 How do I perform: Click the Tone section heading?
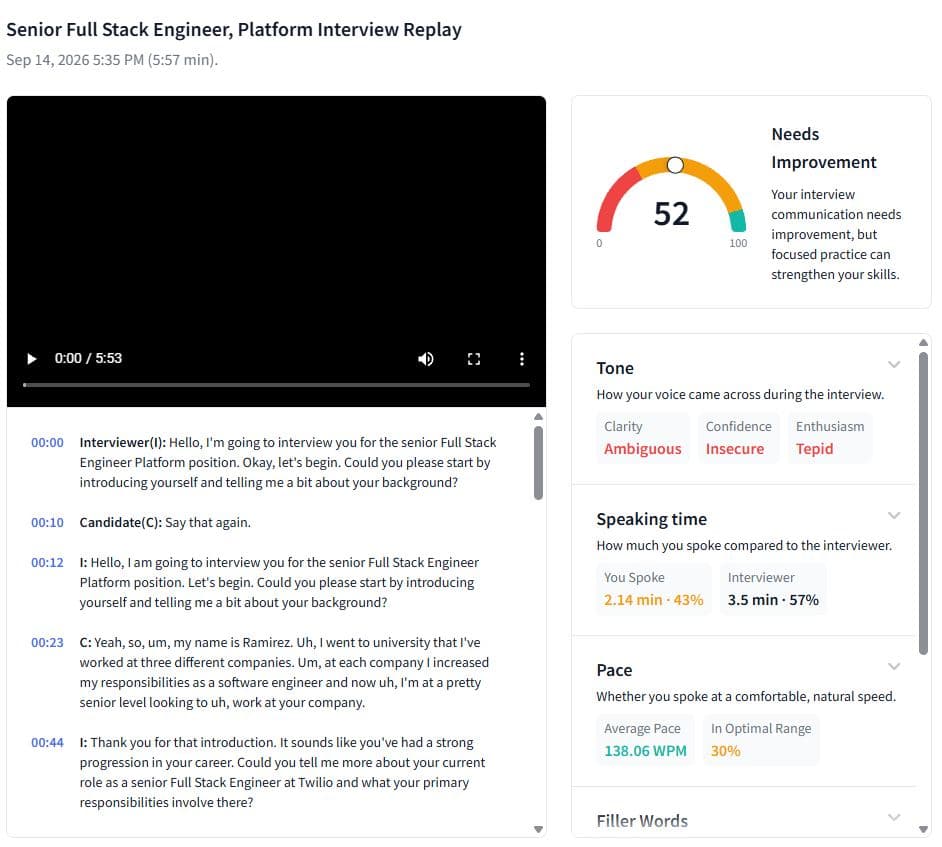[x=615, y=368]
